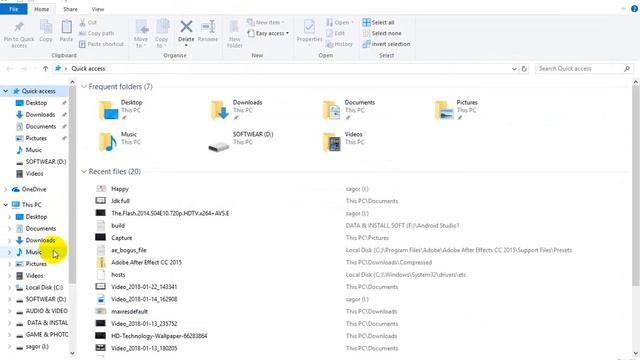Screen dimensions: 640x360
Task: Collapse the Frequent folders section
Action: (x=84, y=87)
